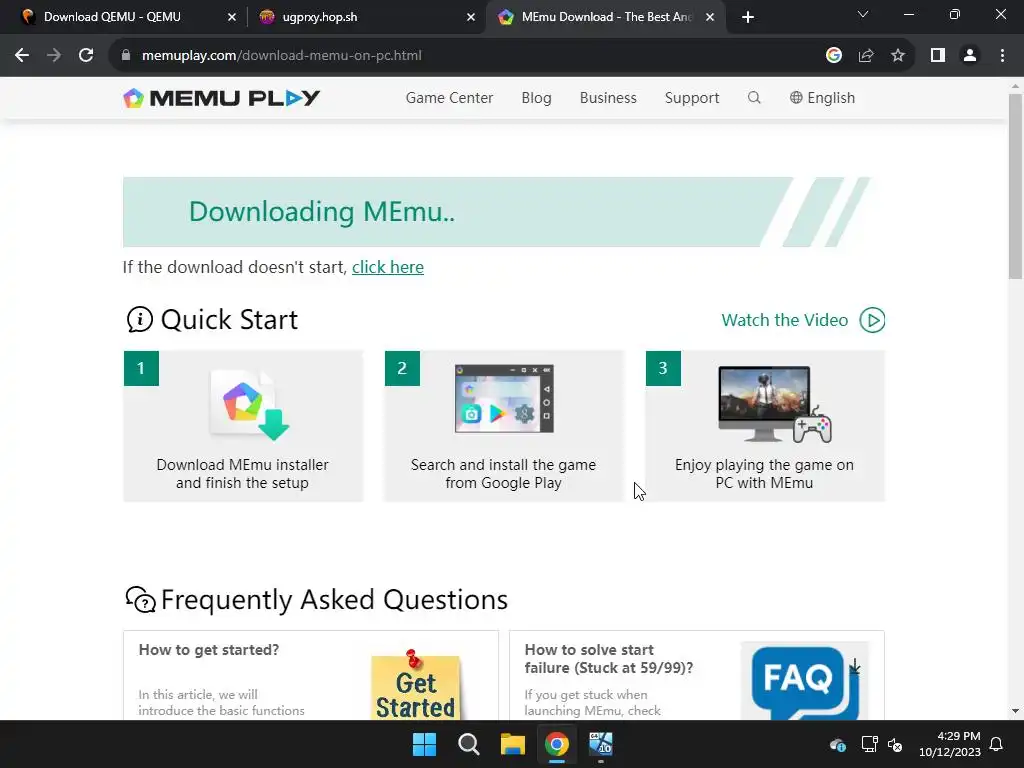Open the Chrome three-dot menu
Image resolution: width=1024 pixels, height=768 pixels.
click(x=1002, y=56)
